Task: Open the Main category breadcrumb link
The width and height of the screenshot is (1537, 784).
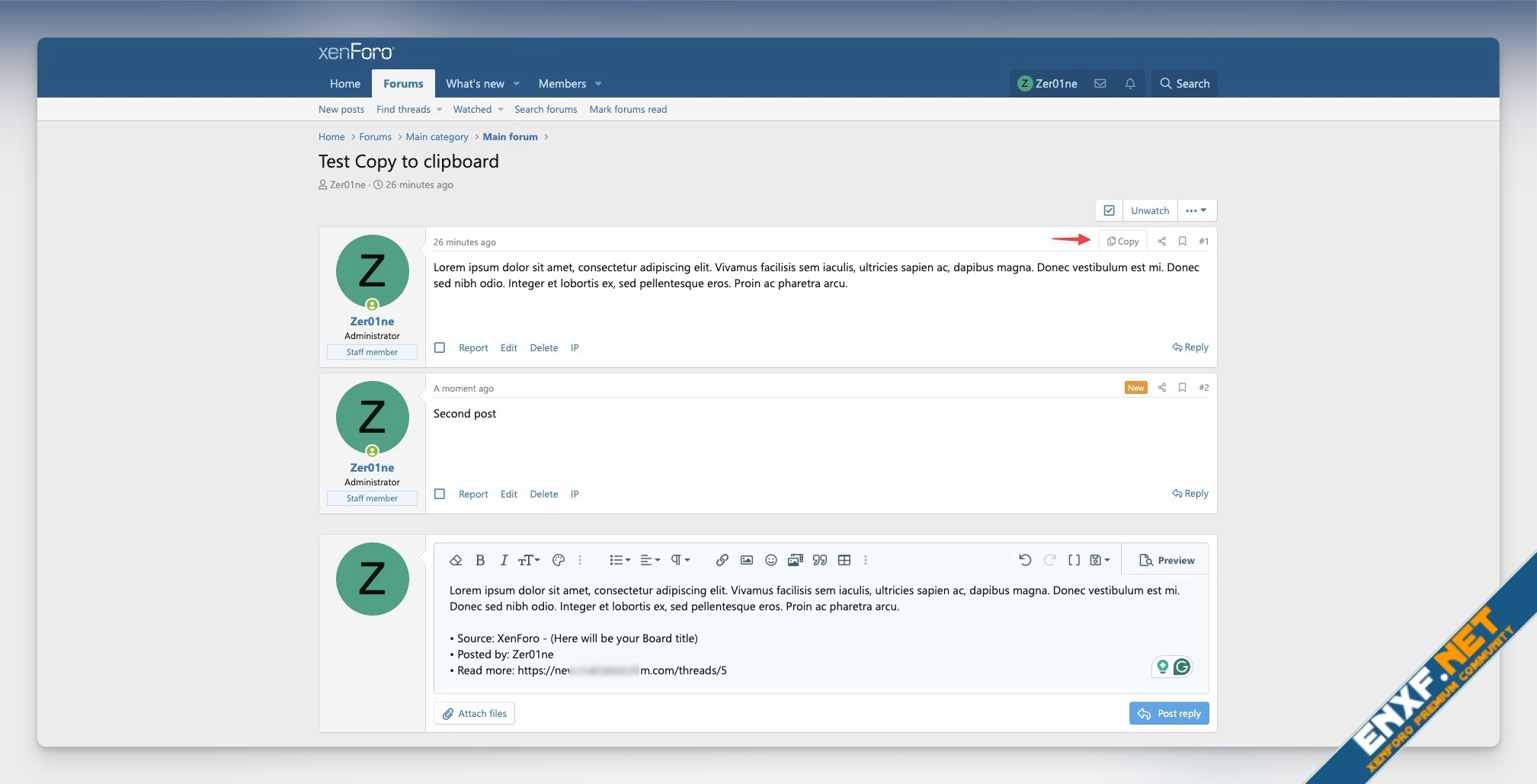Action: click(x=437, y=136)
